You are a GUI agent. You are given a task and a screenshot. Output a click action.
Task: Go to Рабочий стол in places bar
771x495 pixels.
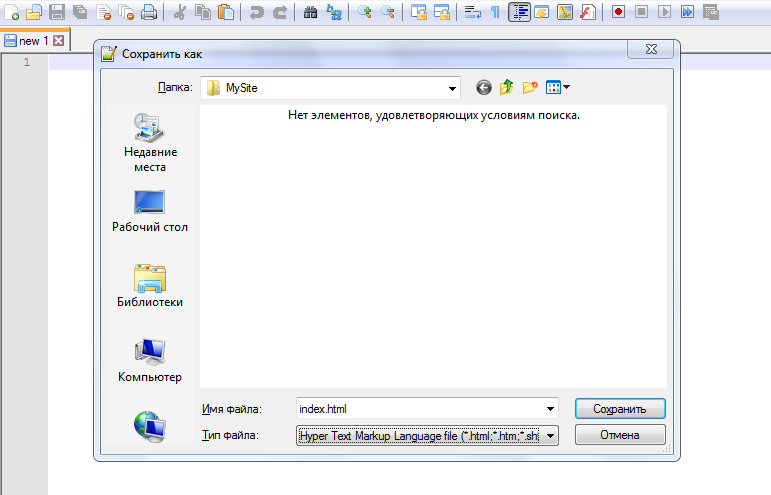pyautogui.click(x=150, y=212)
